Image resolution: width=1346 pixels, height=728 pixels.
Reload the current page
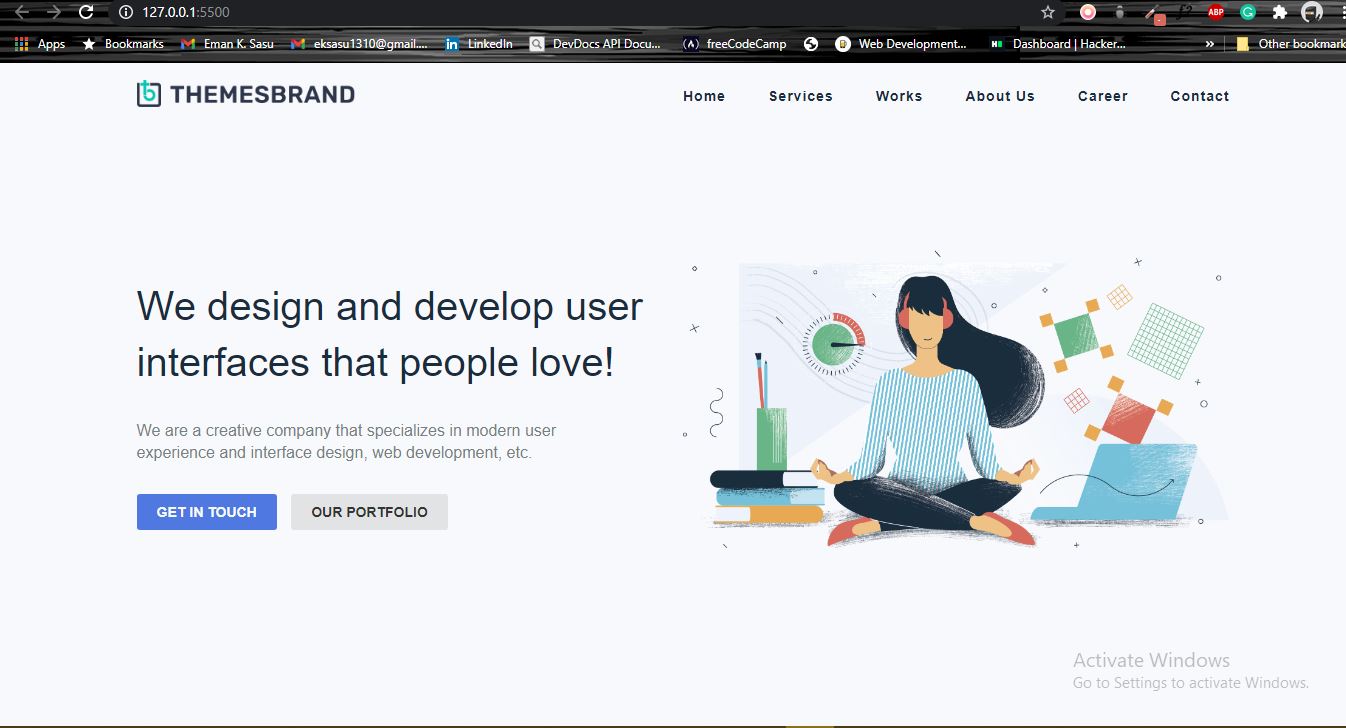[86, 12]
